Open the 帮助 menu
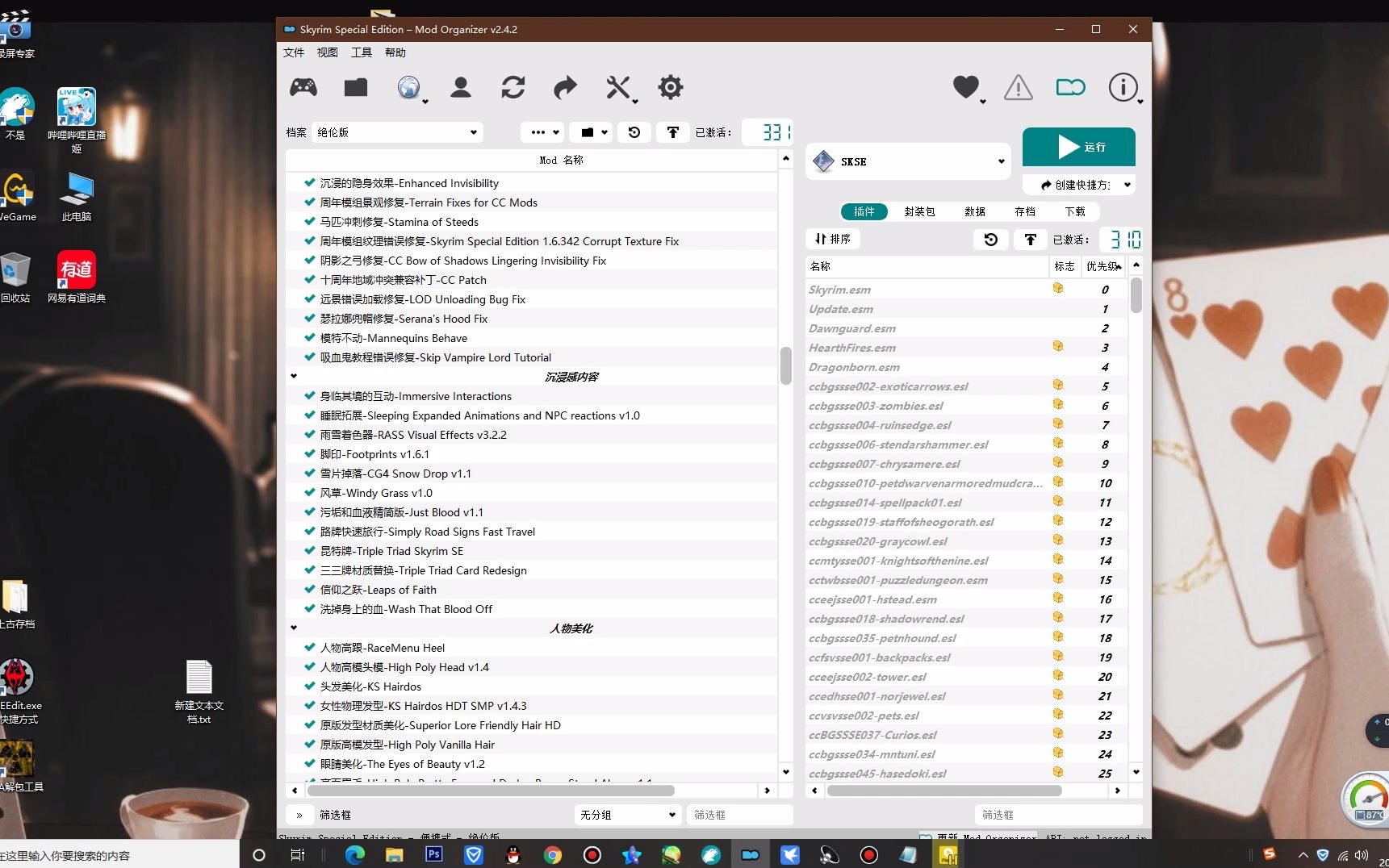 (395, 52)
